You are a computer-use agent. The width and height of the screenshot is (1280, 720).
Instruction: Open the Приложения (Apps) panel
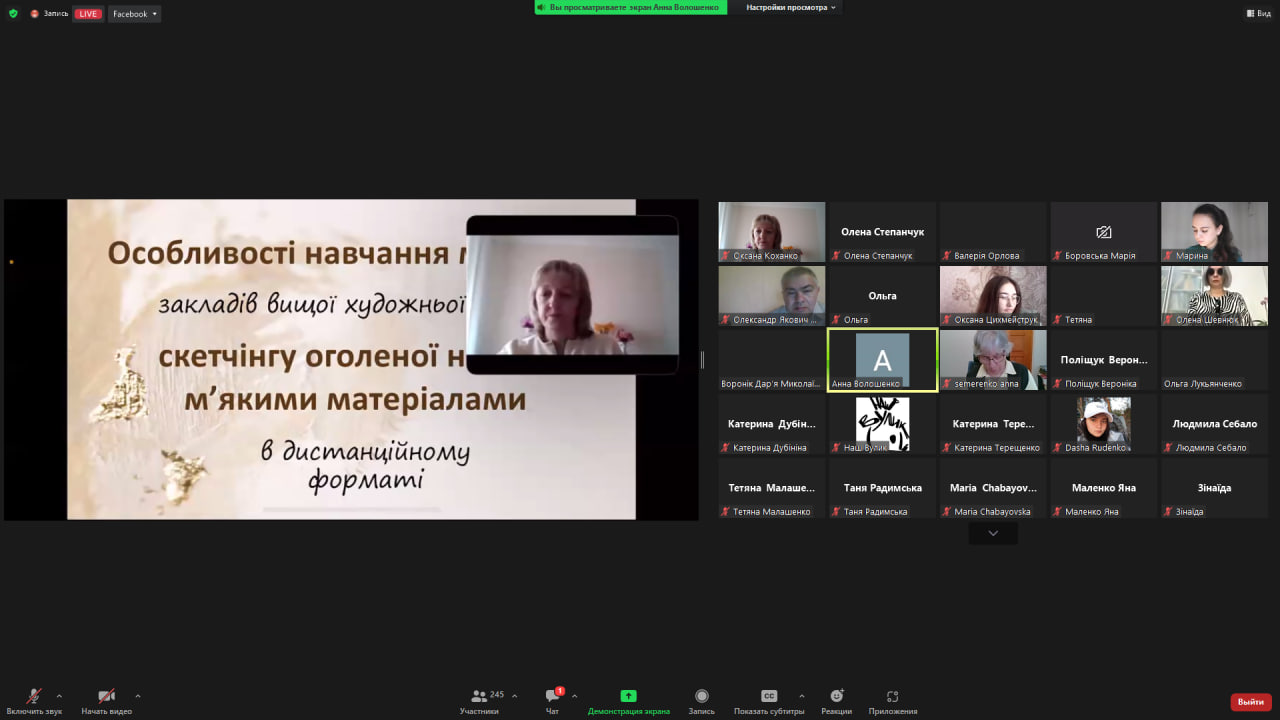tap(891, 697)
